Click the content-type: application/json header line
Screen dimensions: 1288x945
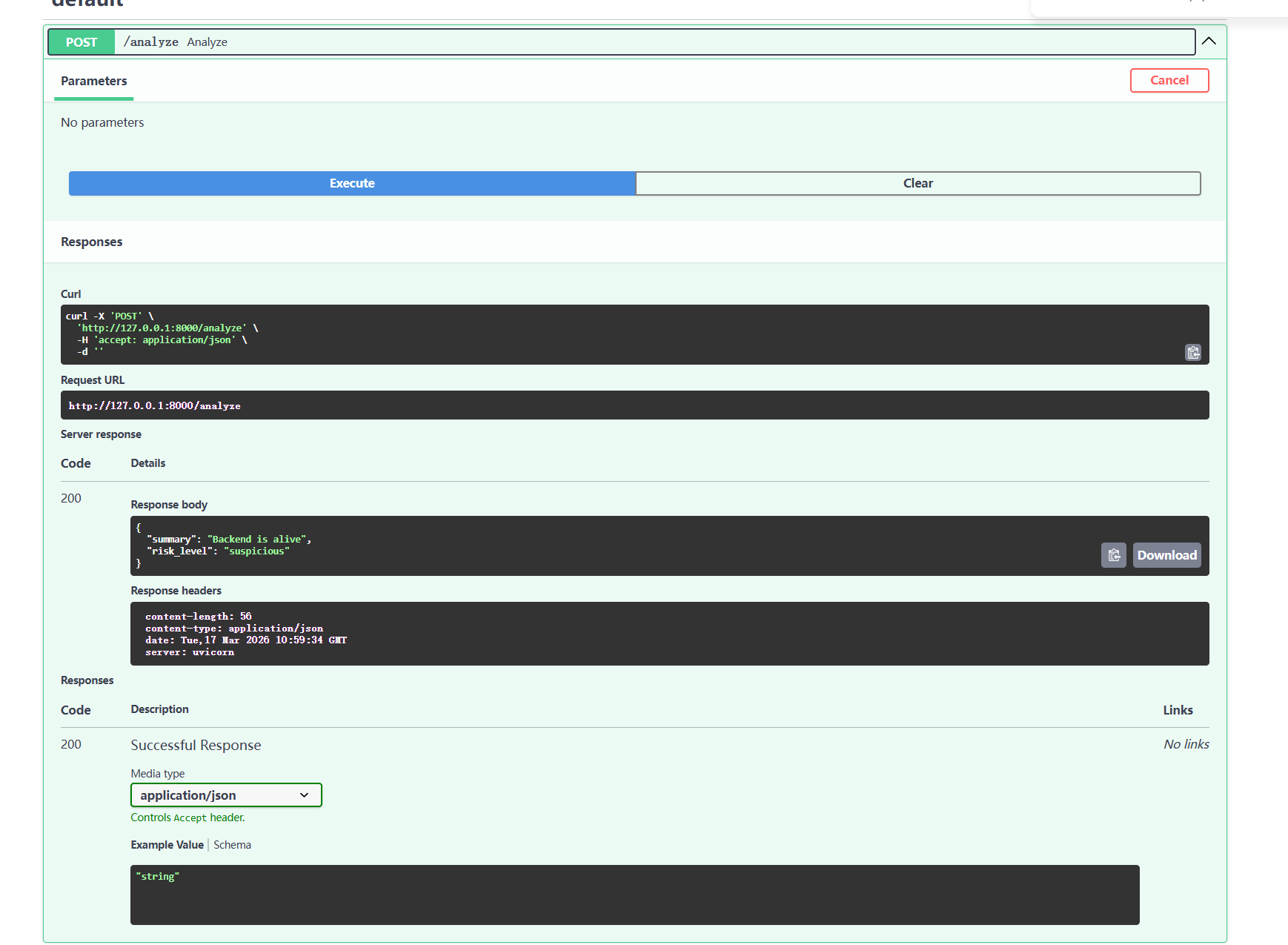click(x=234, y=629)
